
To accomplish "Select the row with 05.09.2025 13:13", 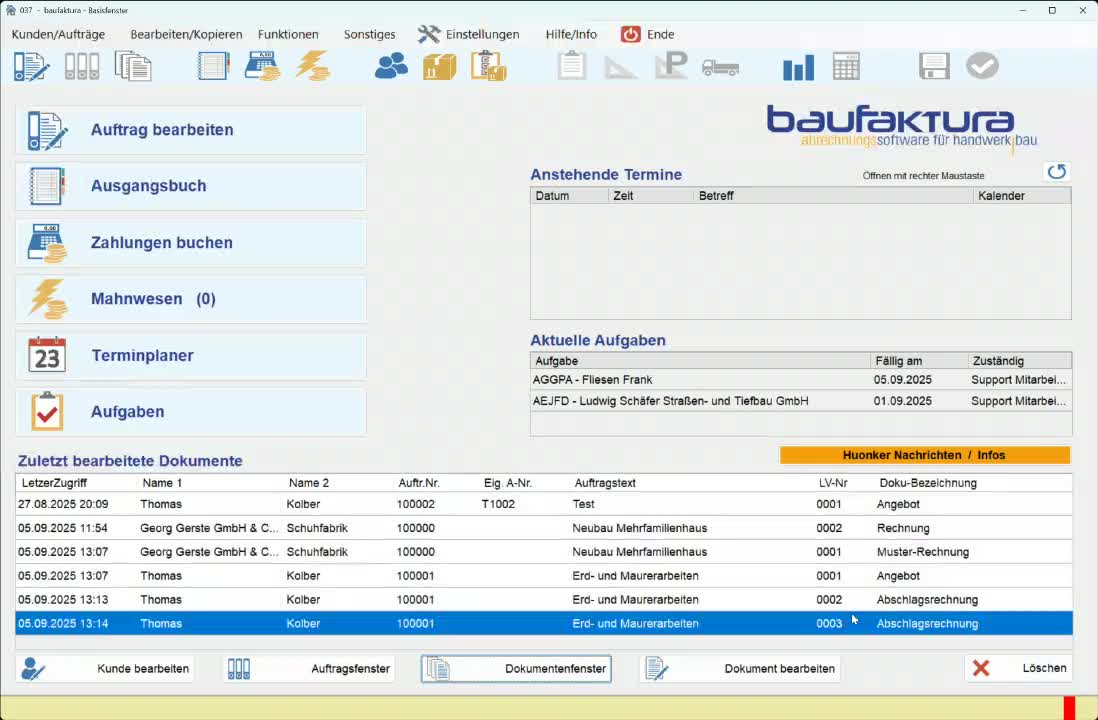I will (x=543, y=600).
